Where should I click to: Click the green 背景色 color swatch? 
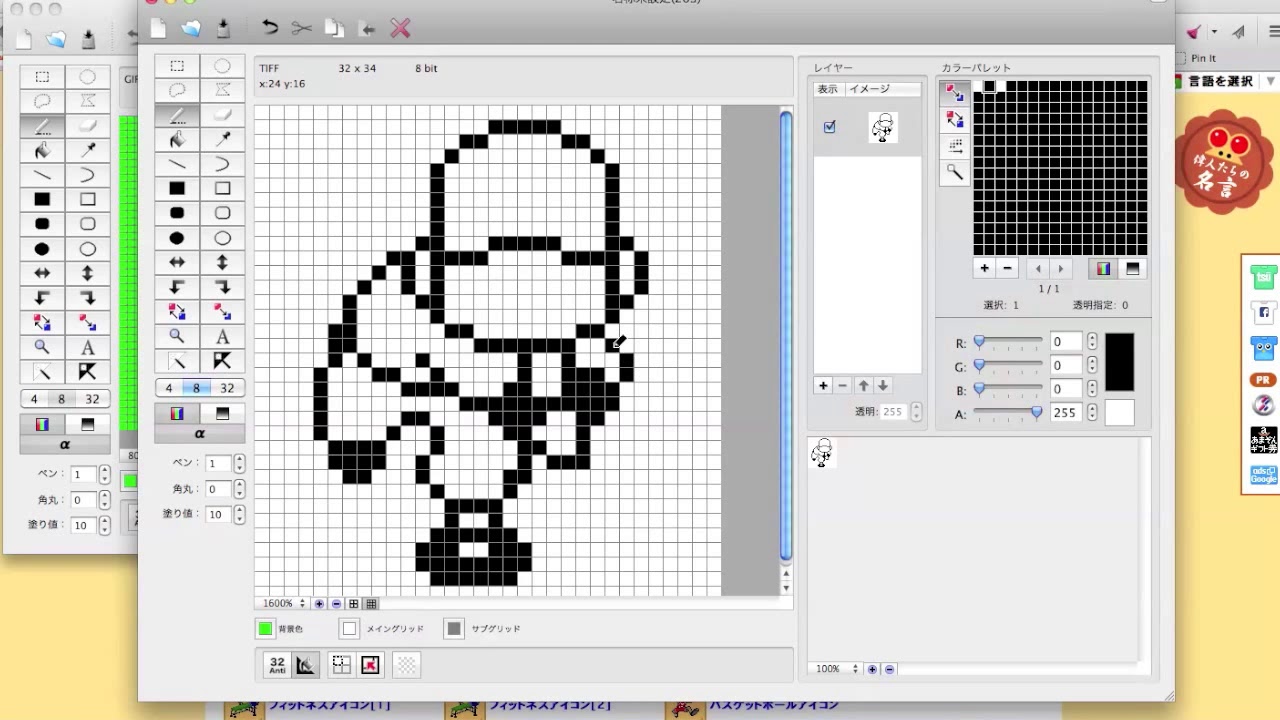coord(265,629)
